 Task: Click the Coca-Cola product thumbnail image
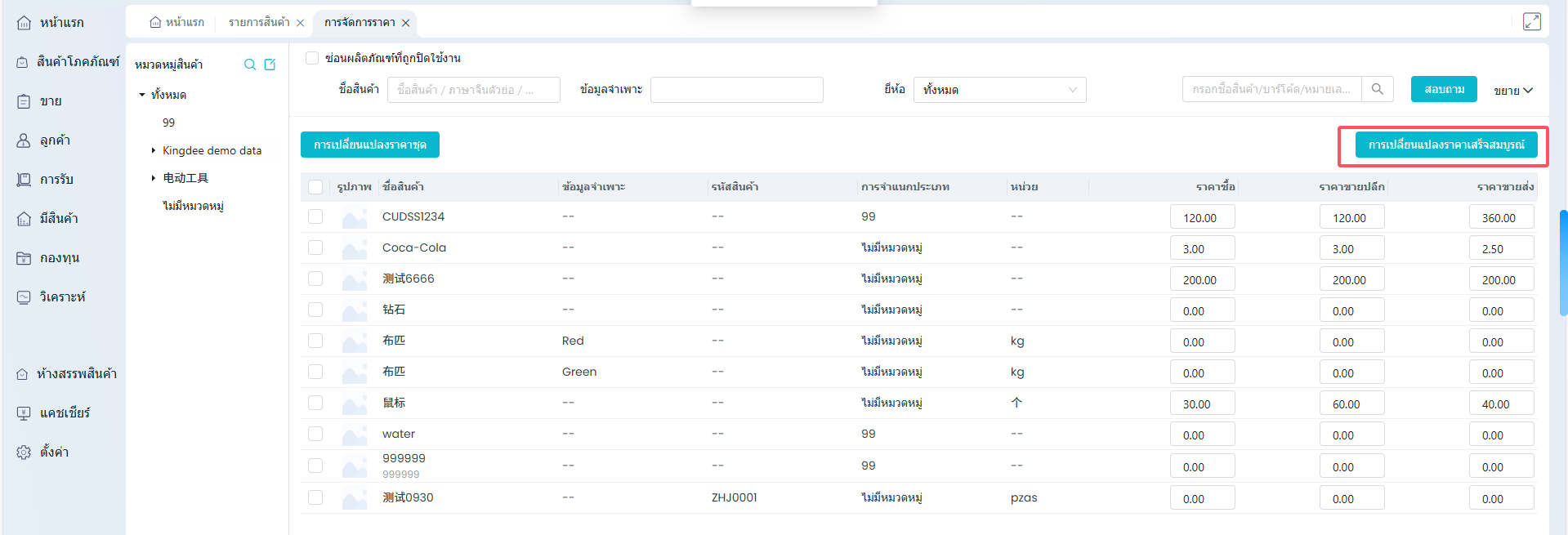pos(354,248)
